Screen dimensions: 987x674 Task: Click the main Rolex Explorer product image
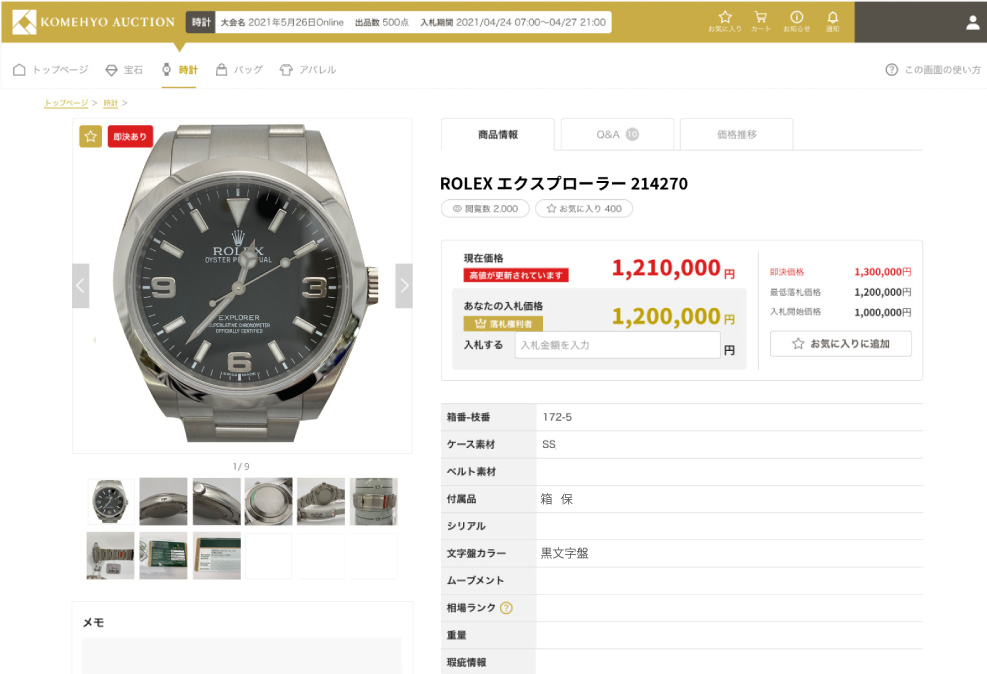242,286
